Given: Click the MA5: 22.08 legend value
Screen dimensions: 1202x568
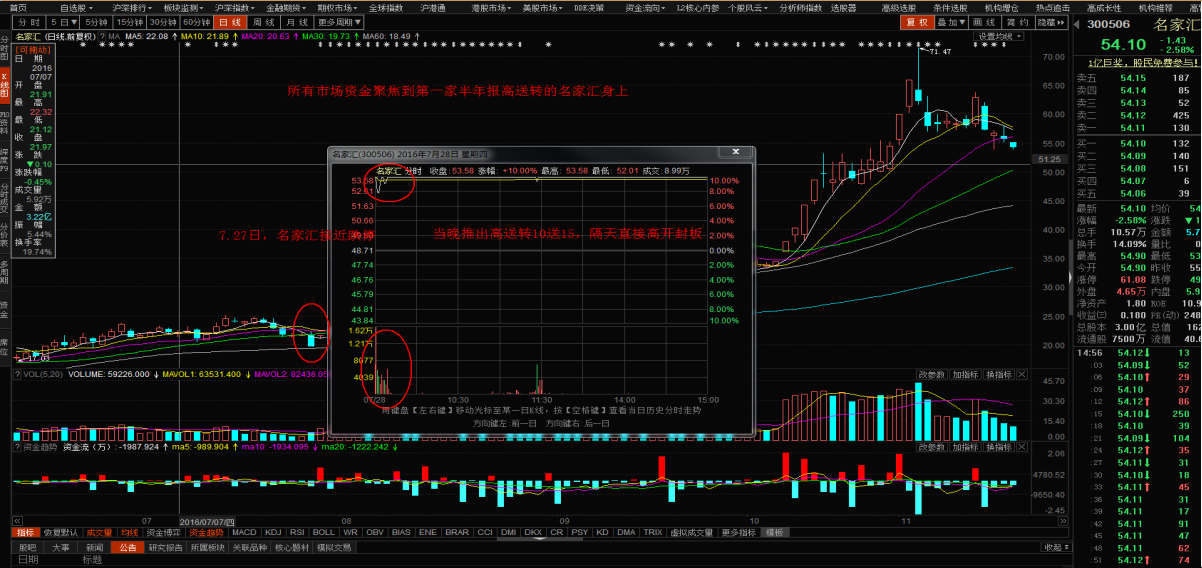Looking at the screenshot, I should 145,37.
